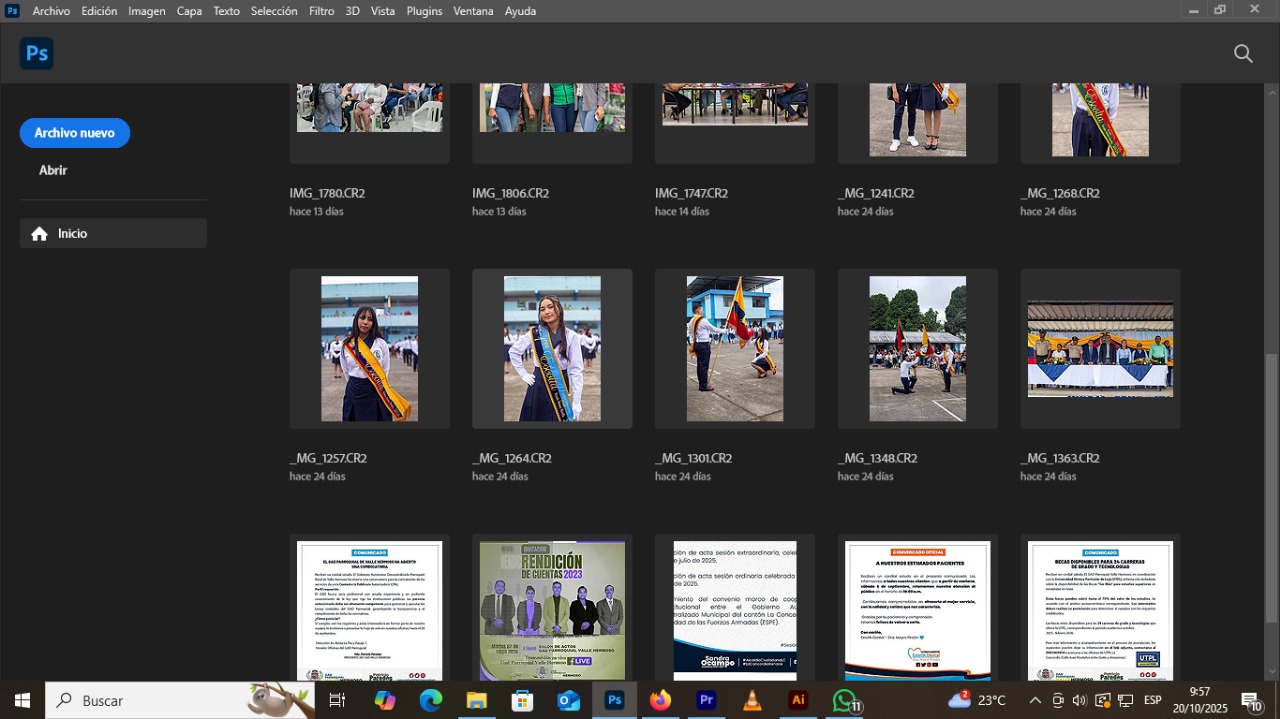Click the Archivo nuevo button
Screen dimensions: 1280x719
coord(75,133)
